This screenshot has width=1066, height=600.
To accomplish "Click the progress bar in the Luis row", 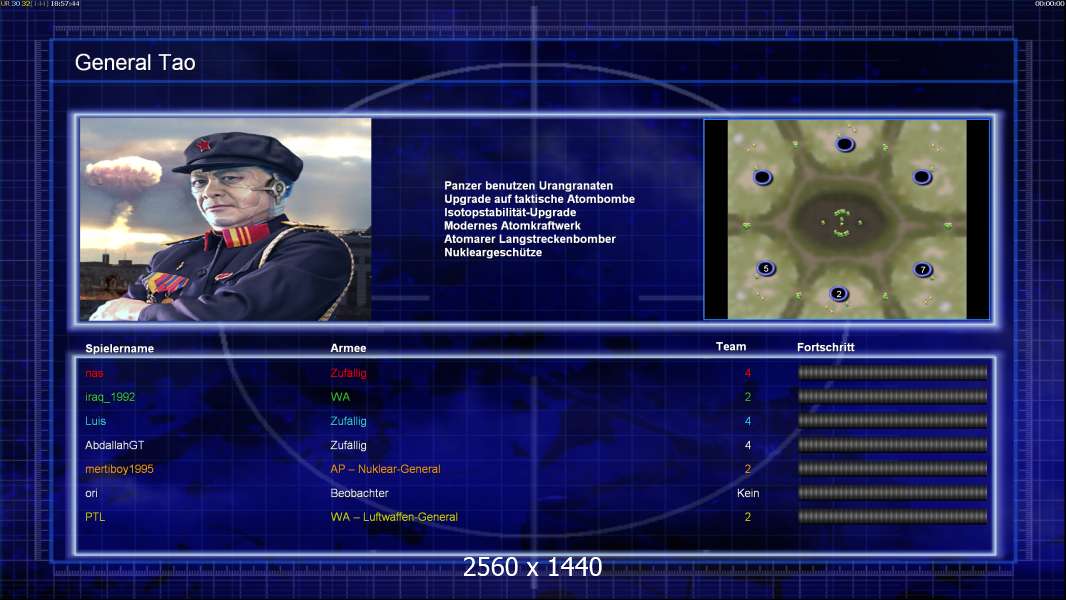I will (892, 421).
